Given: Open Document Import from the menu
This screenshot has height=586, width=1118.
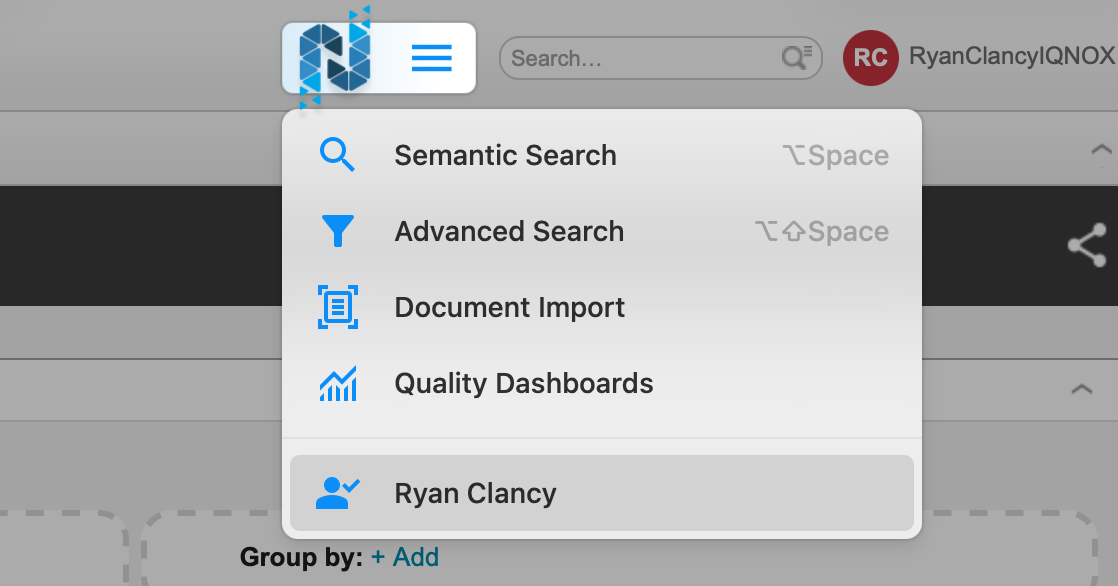Looking at the screenshot, I should (x=509, y=307).
